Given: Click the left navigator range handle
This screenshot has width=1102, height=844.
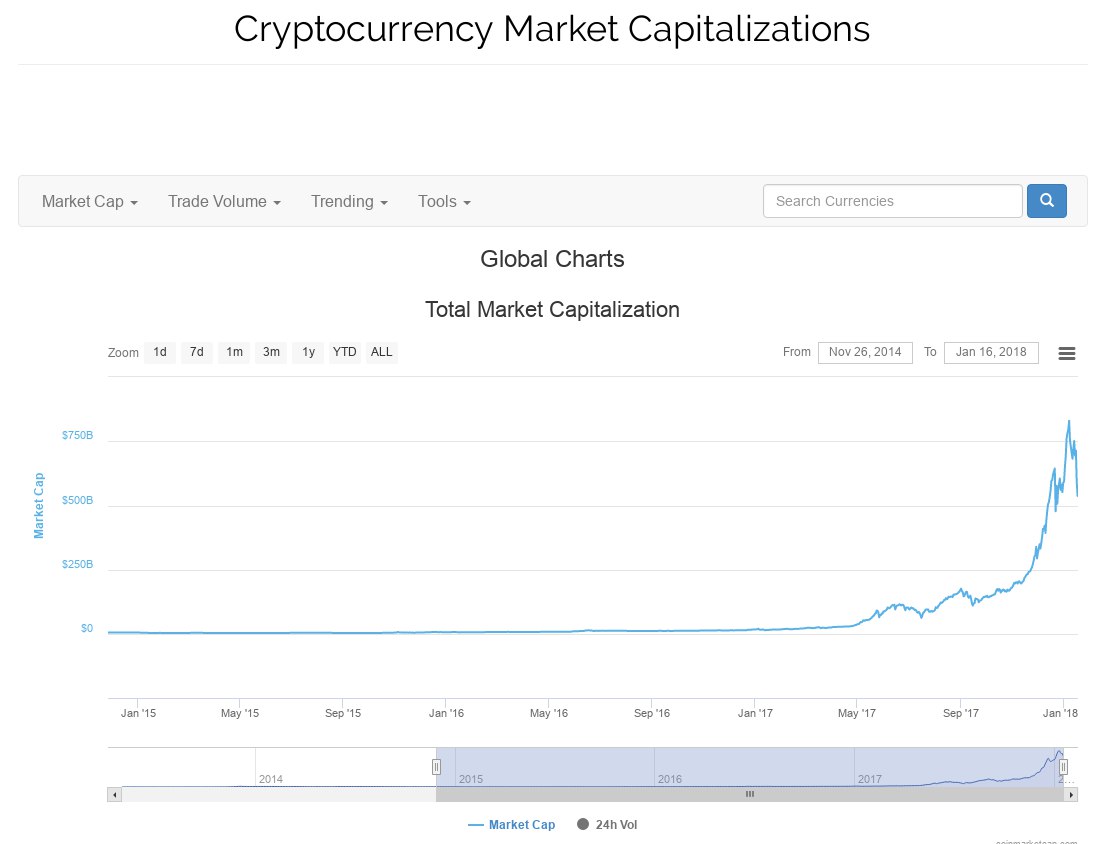Looking at the screenshot, I should tap(436, 767).
